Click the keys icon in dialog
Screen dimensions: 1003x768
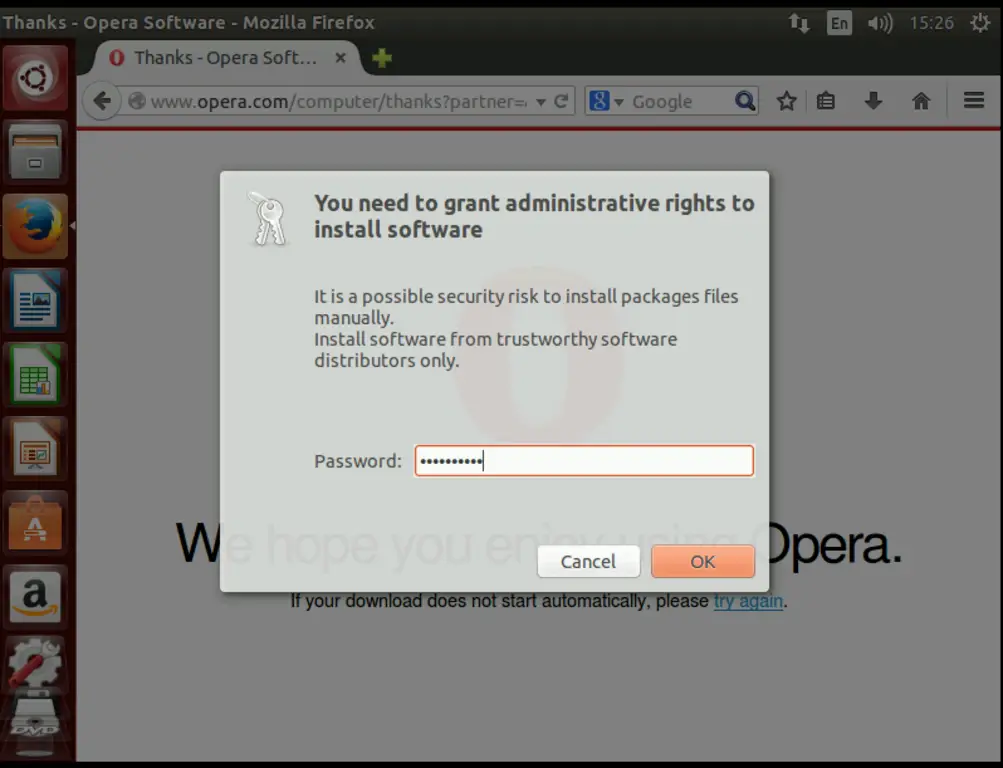(x=269, y=219)
